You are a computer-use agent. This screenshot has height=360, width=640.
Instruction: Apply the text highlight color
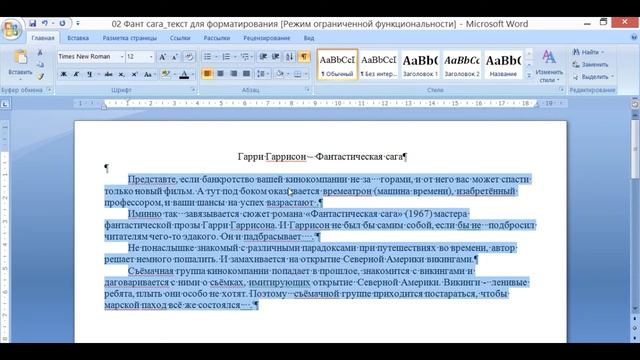point(165,74)
